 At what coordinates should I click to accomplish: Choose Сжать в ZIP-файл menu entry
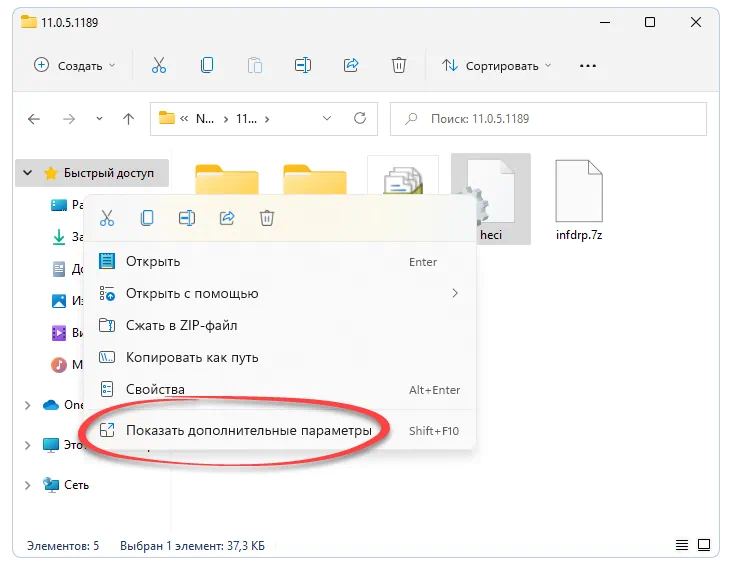(280, 325)
